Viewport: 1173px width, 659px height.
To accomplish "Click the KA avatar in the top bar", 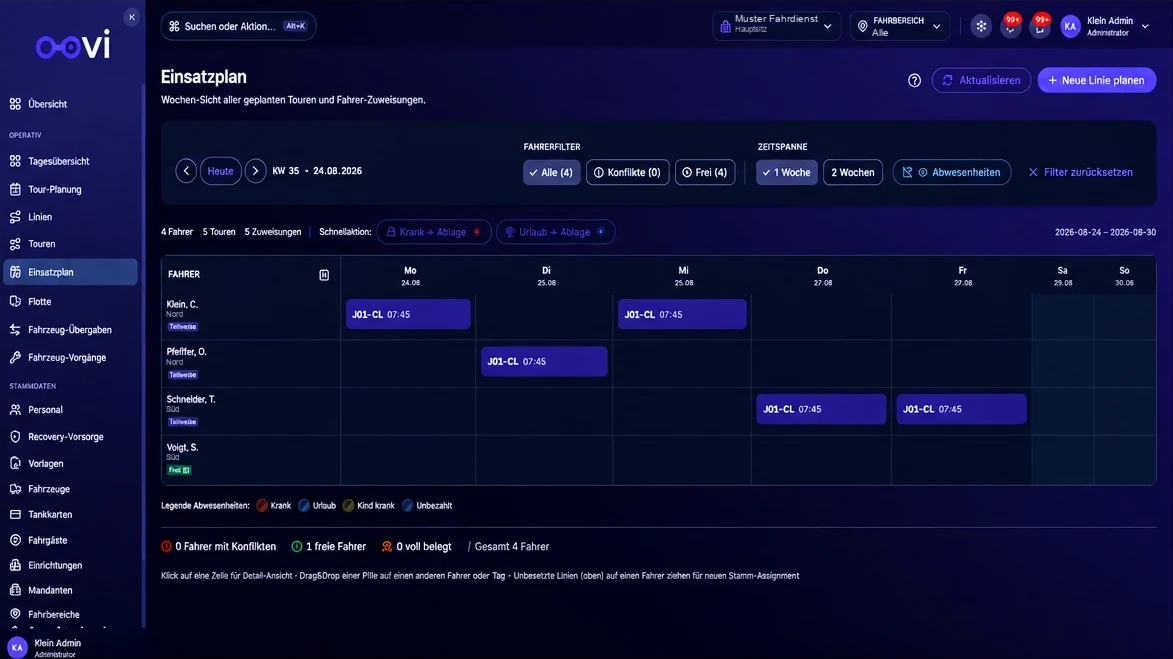I will pos(1070,26).
